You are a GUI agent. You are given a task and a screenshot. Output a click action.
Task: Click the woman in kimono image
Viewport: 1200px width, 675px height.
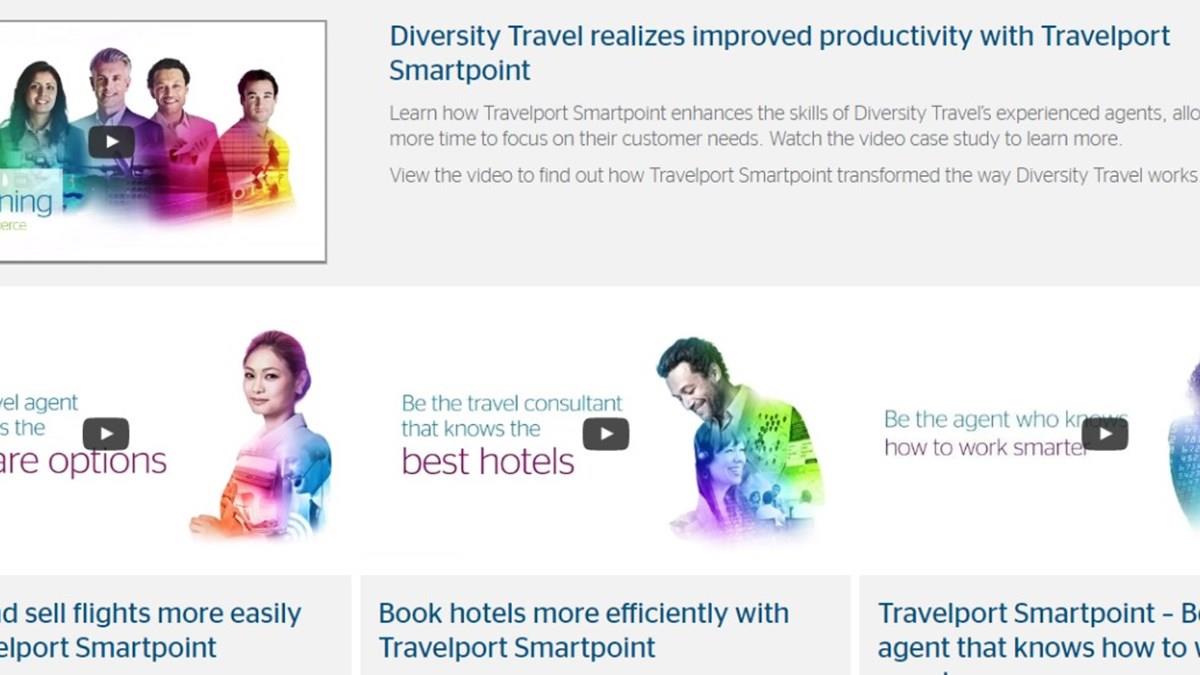261,435
